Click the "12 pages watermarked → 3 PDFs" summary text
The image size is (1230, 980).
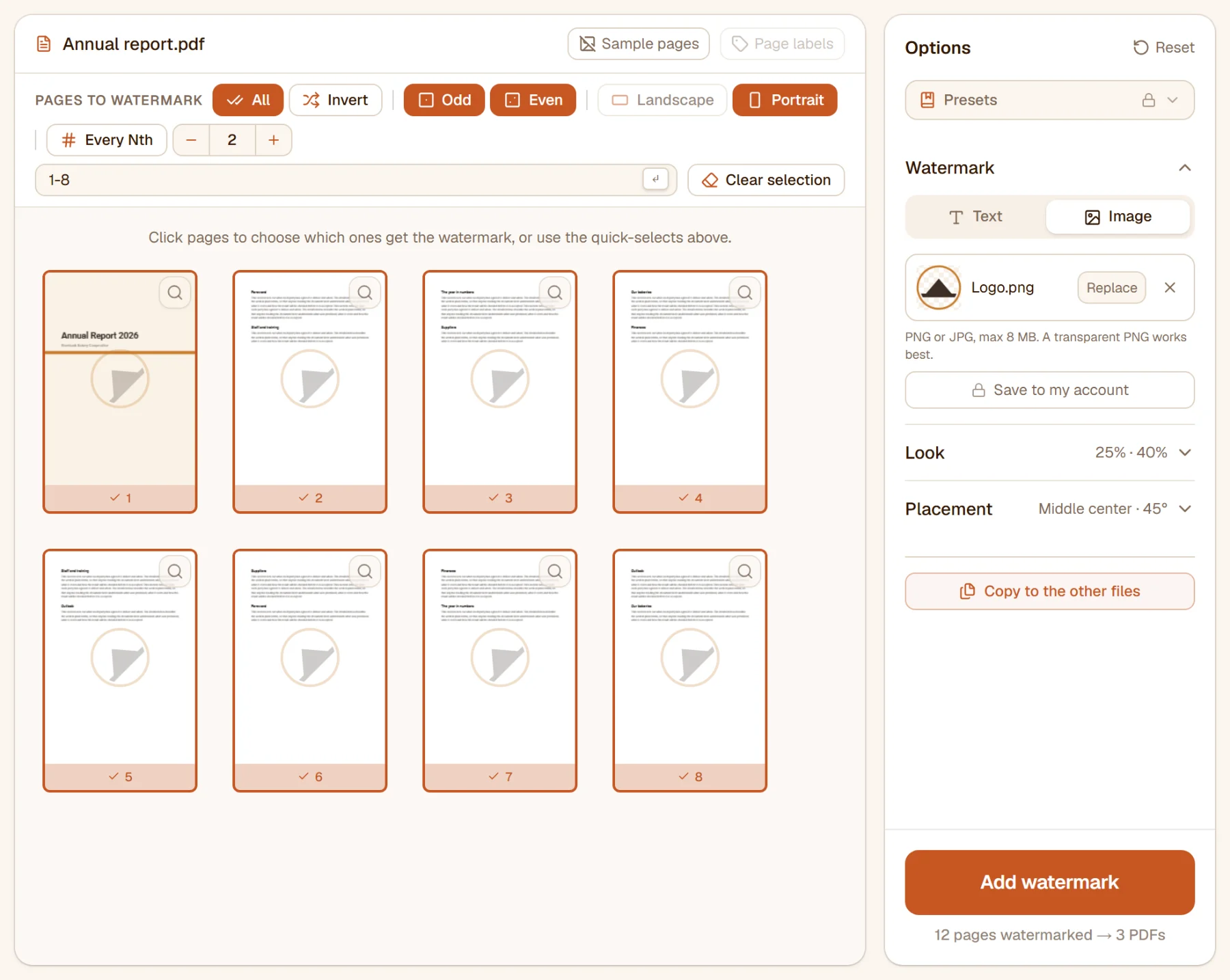(1050, 935)
